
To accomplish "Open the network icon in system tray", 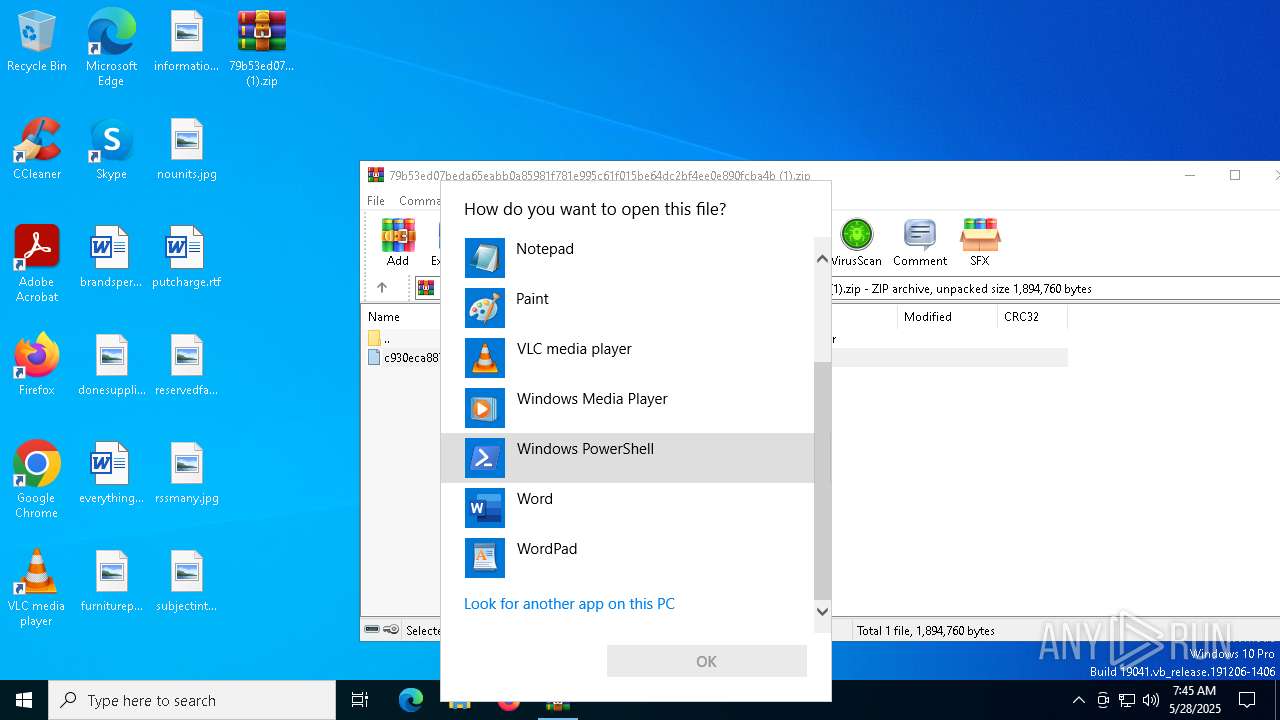I will (1127, 700).
